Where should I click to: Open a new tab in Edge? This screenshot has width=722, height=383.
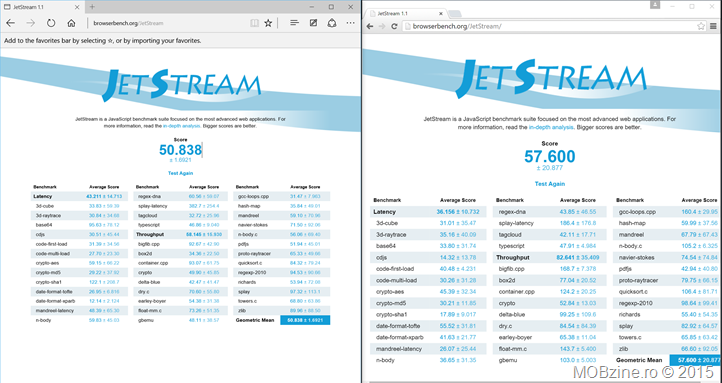tap(92, 7)
